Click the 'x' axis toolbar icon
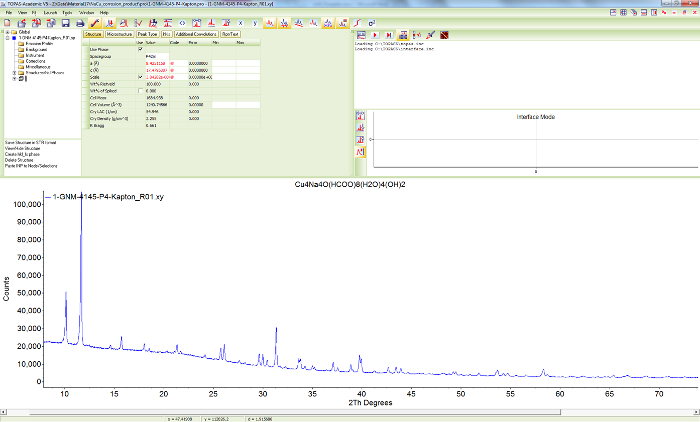 click(239, 21)
